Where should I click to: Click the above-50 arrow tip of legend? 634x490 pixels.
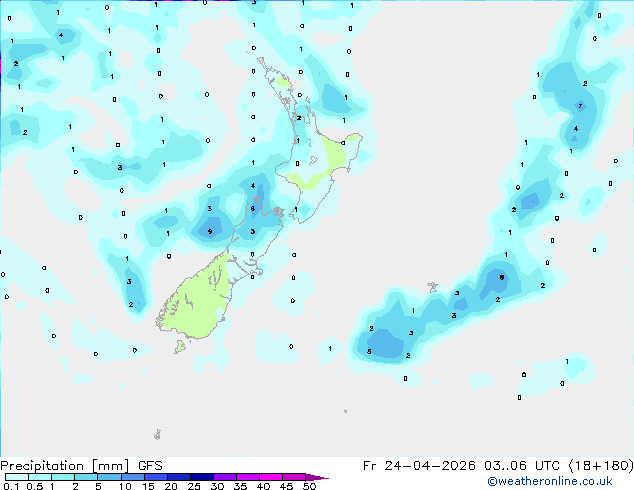tap(317, 477)
